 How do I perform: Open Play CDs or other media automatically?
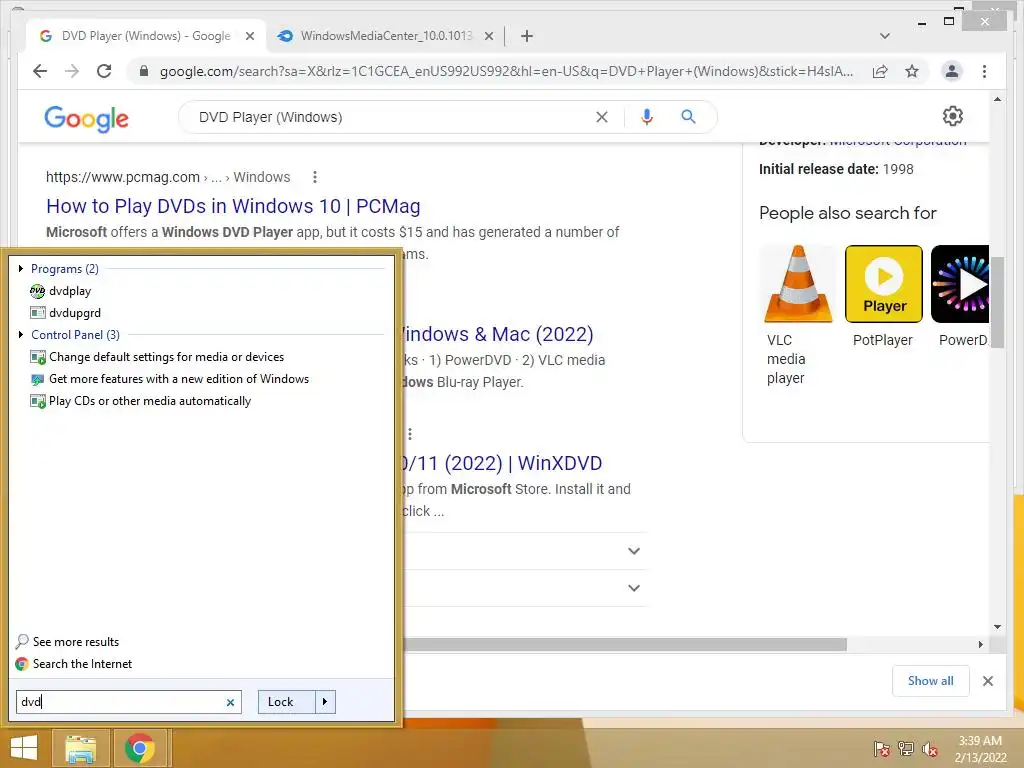pos(140,401)
